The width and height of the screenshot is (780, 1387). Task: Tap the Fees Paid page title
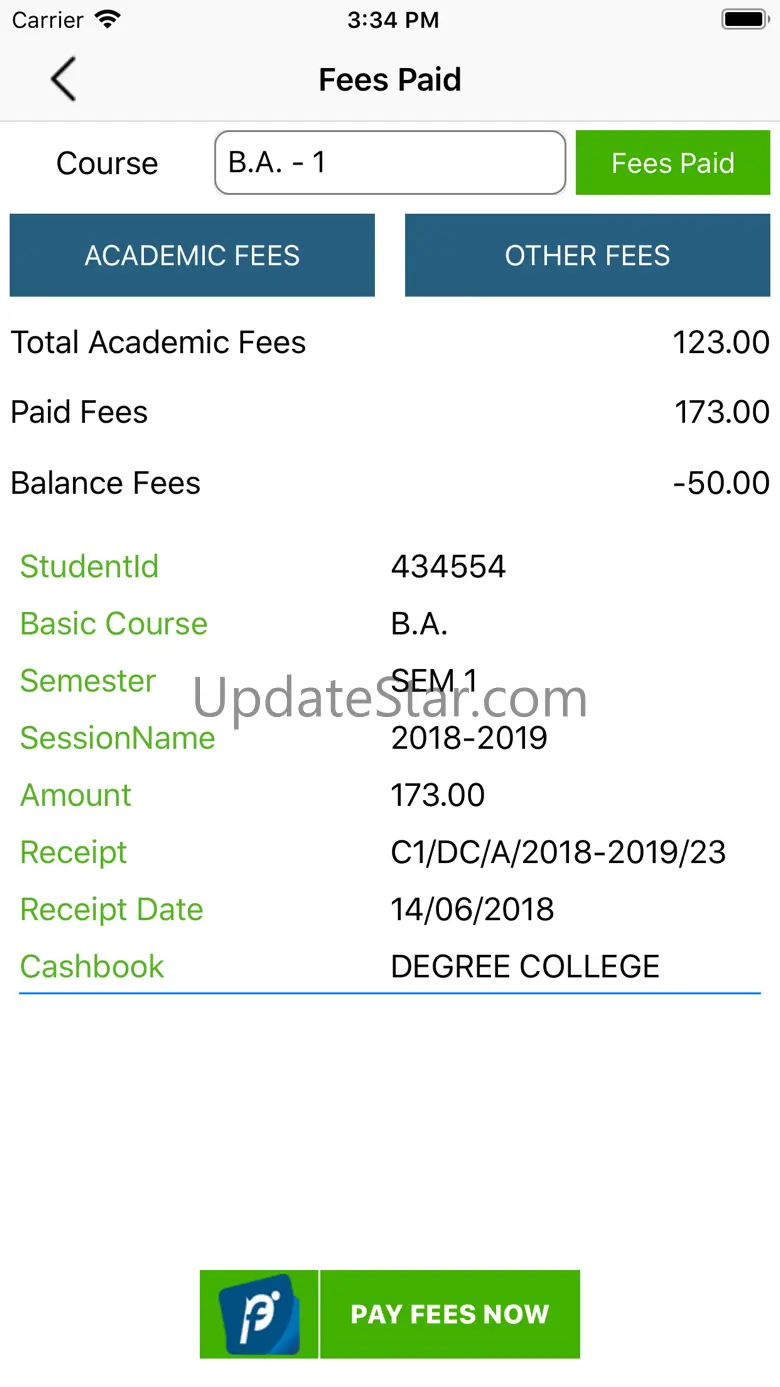click(x=390, y=80)
